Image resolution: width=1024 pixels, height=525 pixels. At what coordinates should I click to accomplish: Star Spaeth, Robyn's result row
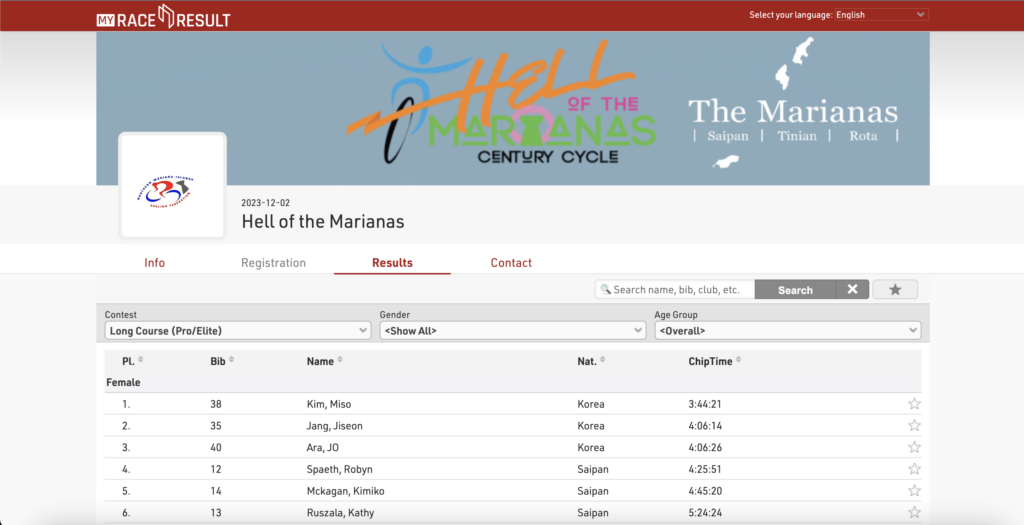pos(914,470)
